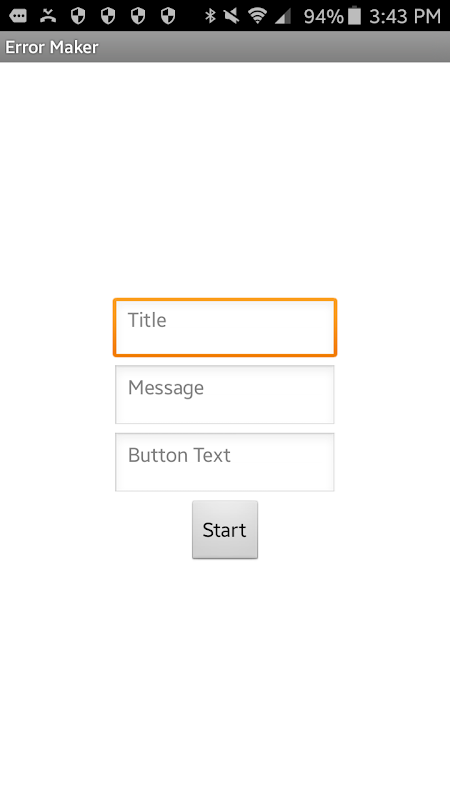
Task: Tap the Error Maker app title
Action: (52, 47)
